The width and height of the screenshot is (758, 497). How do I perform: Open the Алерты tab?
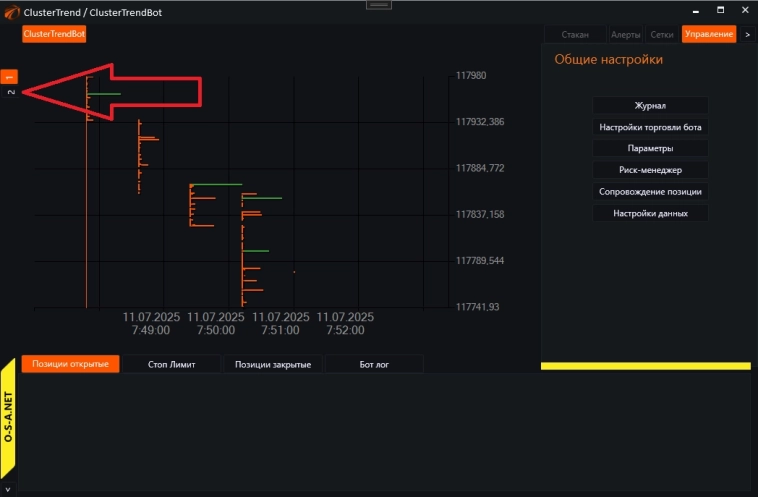(x=625, y=34)
